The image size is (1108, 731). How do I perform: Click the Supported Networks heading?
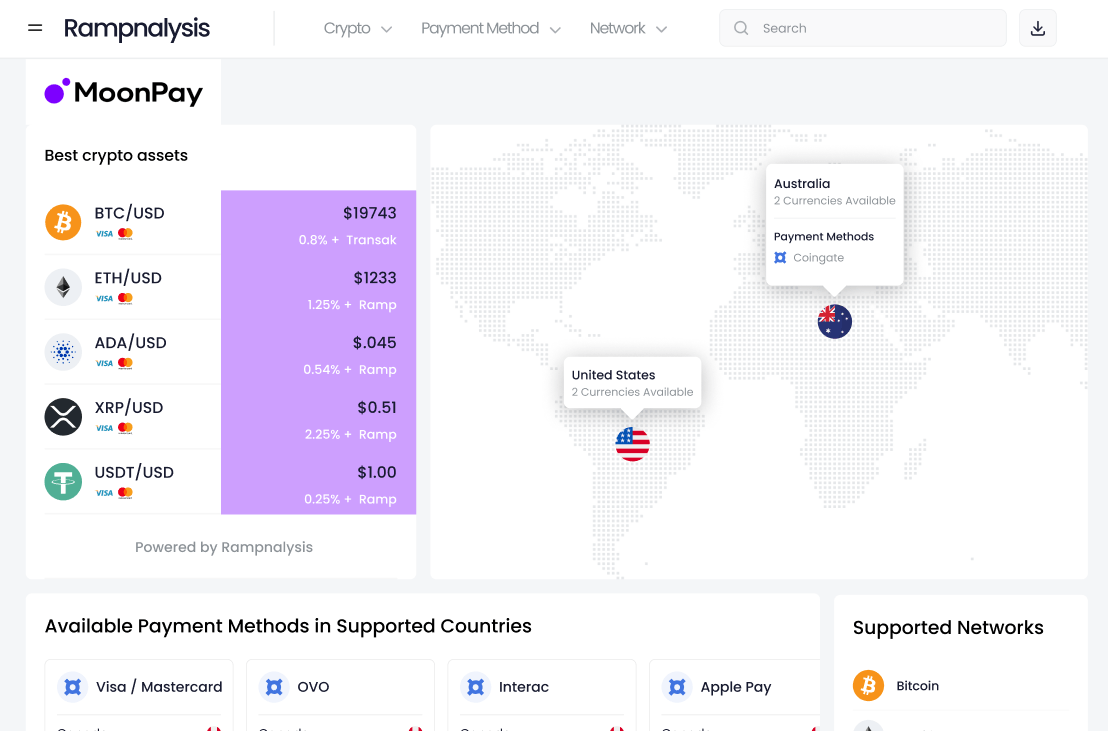coord(948,628)
